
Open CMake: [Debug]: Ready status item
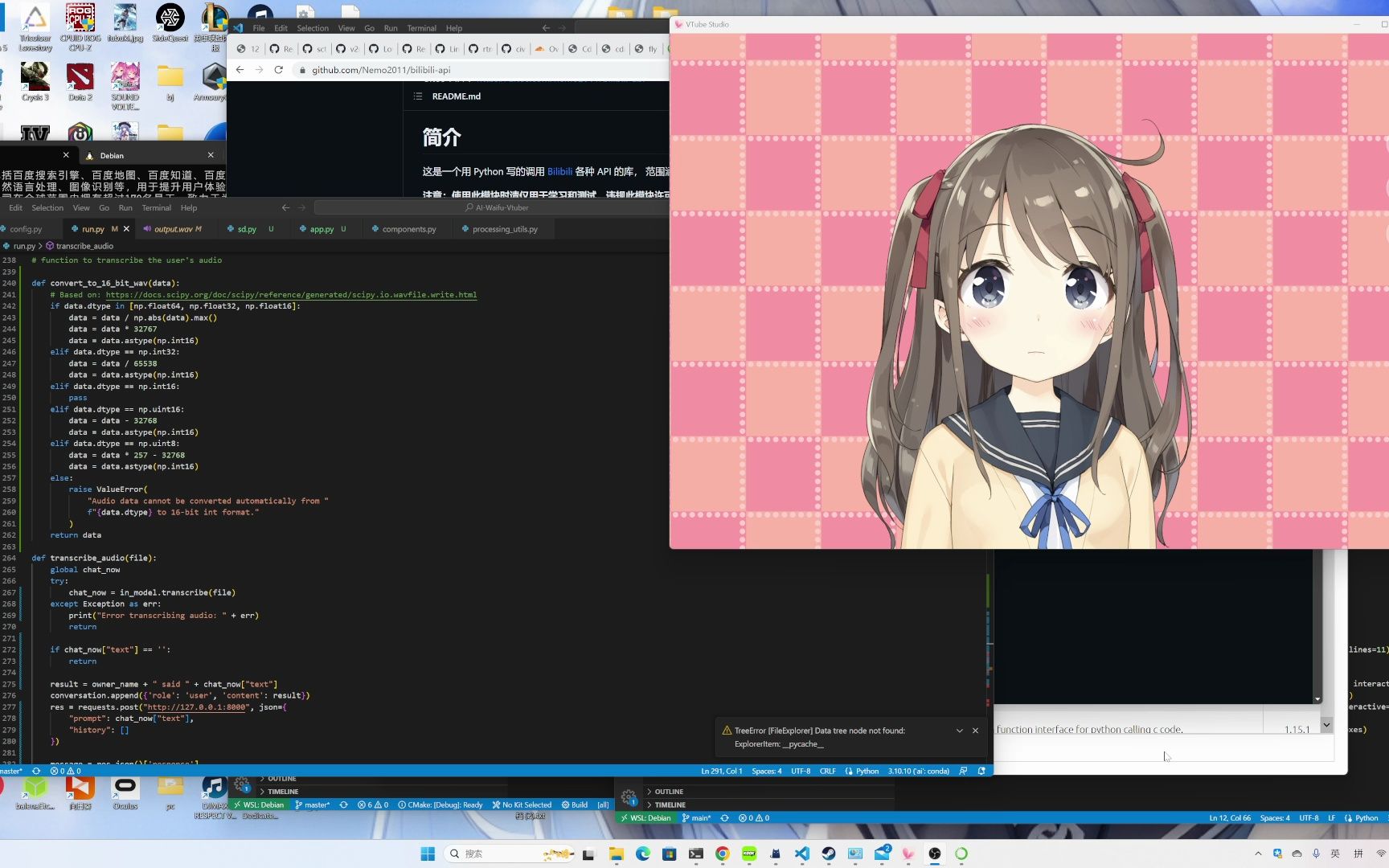tap(440, 805)
